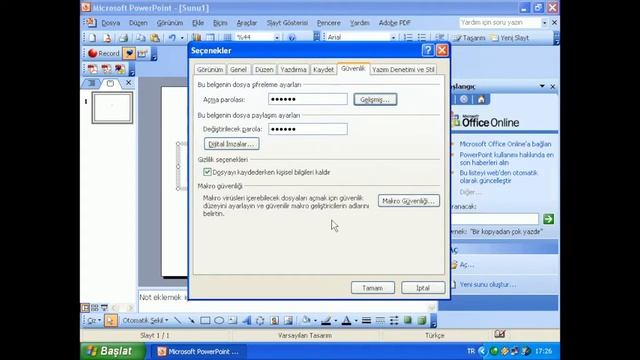Go to task pane Home icon
Viewport: 640px width, 360px height.
pos(481,99)
